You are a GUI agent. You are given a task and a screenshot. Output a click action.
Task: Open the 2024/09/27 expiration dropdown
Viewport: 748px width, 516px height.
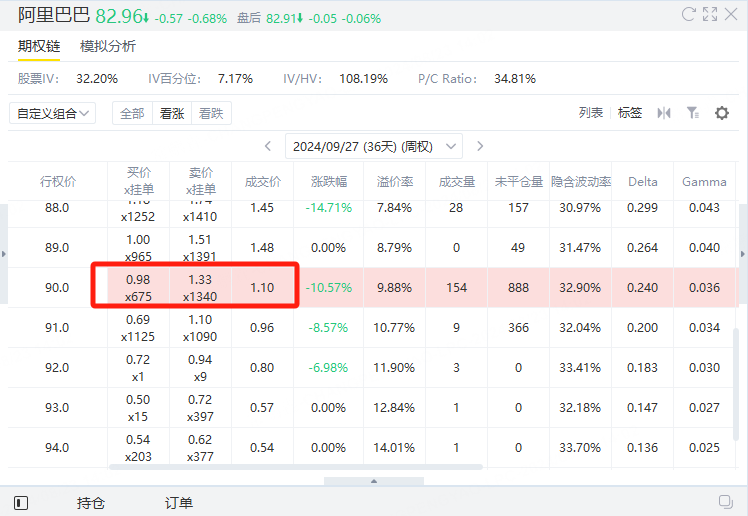374,146
